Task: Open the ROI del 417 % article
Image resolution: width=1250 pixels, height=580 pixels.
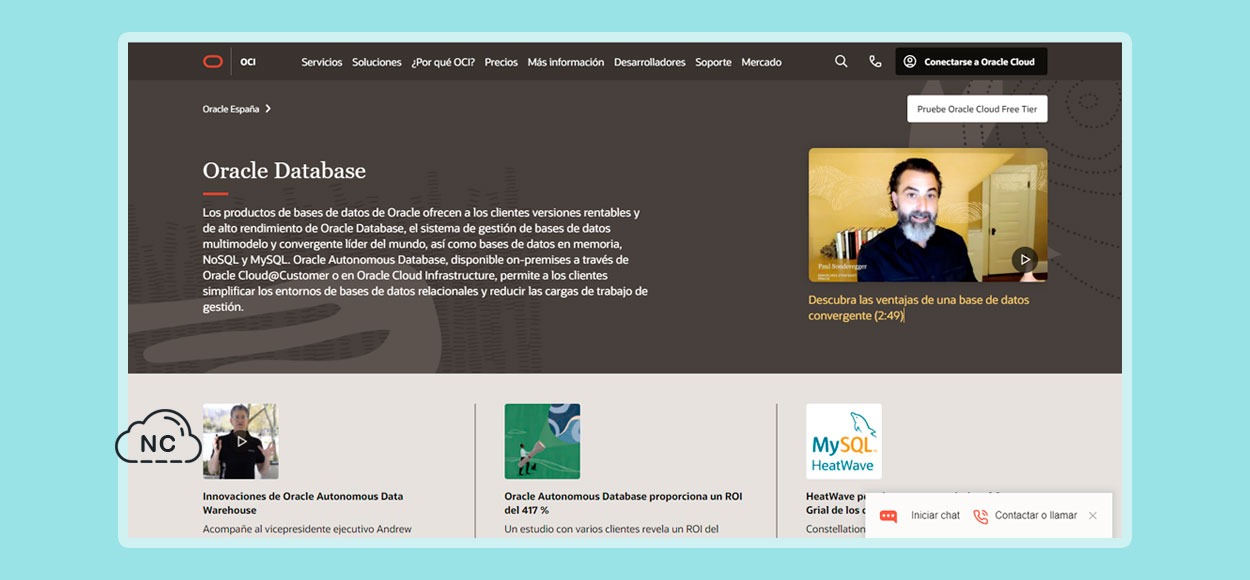Action: [x=623, y=503]
